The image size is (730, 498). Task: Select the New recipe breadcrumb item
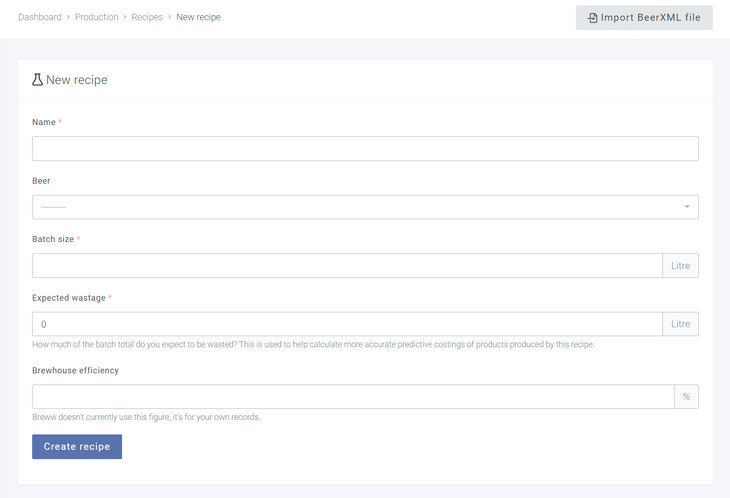coord(199,18)
